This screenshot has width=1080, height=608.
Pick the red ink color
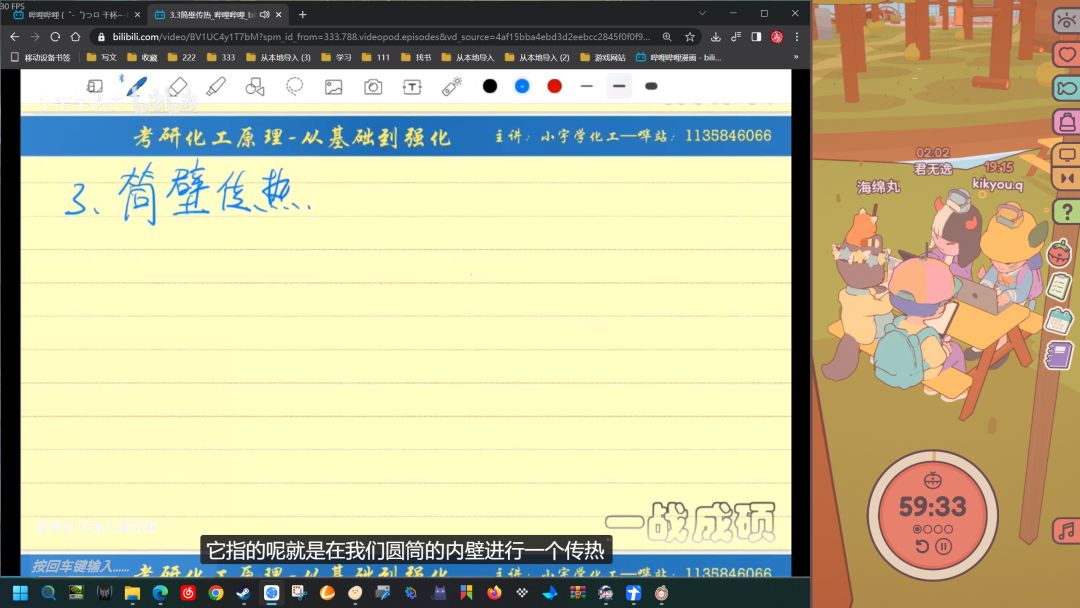click(x=554, y=86)
